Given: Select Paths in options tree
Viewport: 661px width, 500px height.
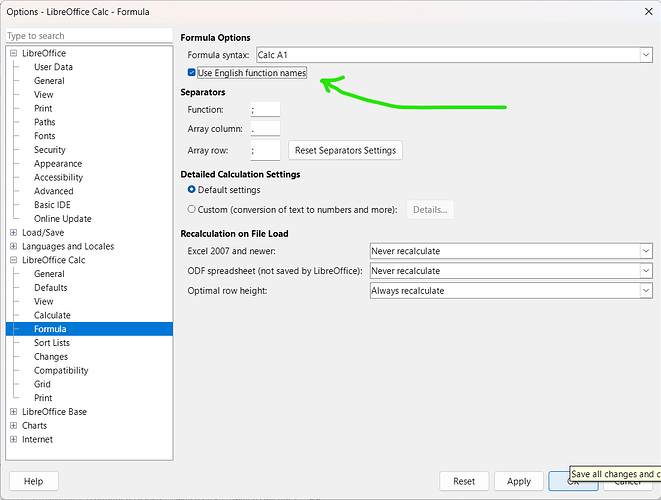Looking at the screenshot, I should 45,122.
